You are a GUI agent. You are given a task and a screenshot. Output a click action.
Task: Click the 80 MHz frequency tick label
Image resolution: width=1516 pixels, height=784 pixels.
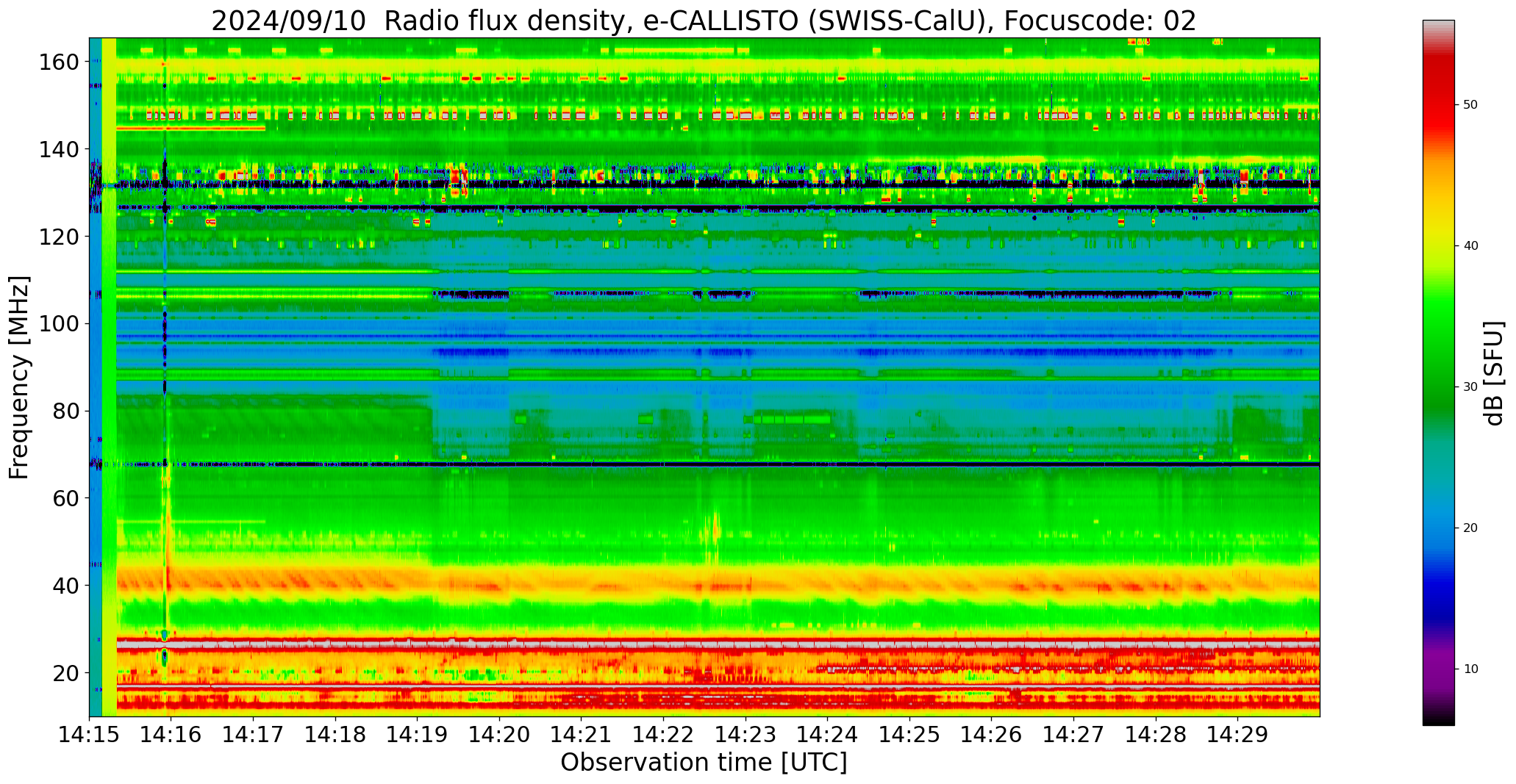[x=66, y=411]
